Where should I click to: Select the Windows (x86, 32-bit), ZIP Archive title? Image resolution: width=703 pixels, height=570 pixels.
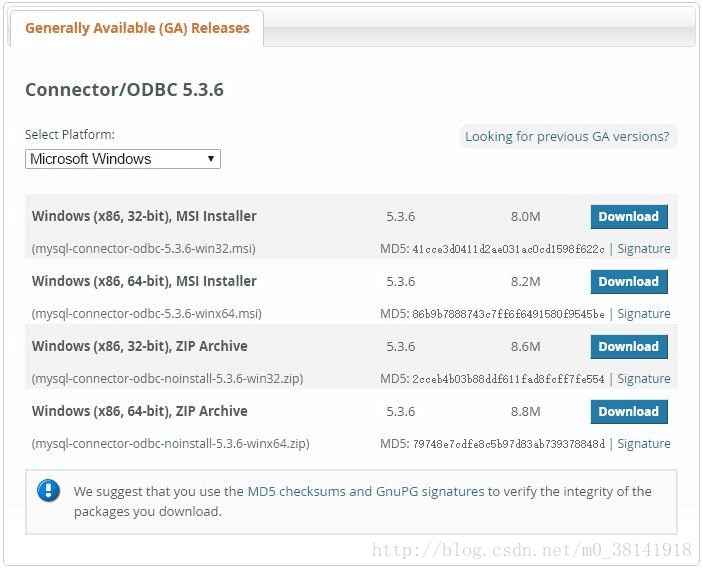click(139, 347)
